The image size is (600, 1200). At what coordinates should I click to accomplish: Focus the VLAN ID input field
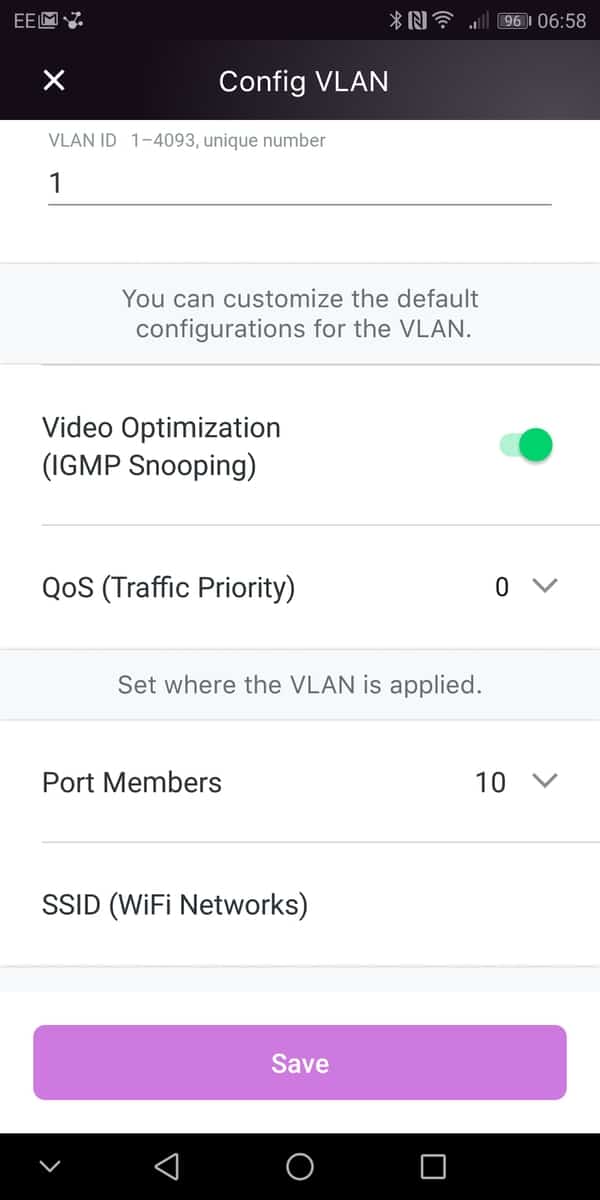[300, 183]
